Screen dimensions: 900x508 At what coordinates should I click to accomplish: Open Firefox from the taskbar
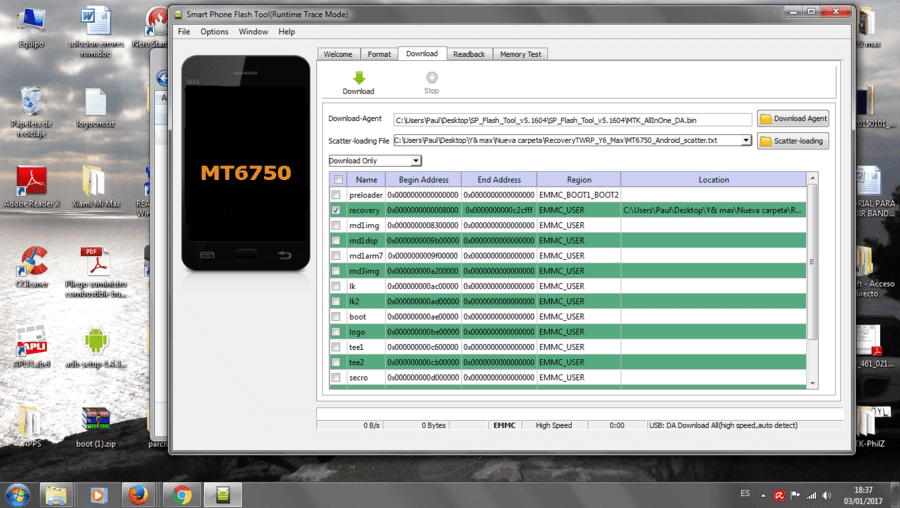138,495
